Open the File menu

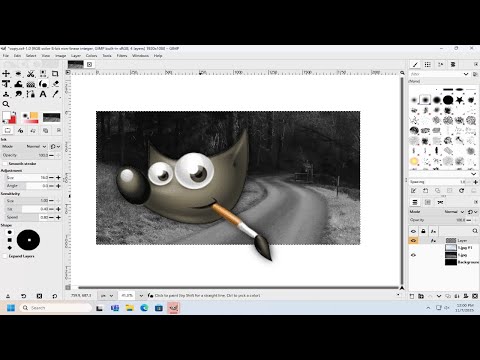[x=6, y=56]
